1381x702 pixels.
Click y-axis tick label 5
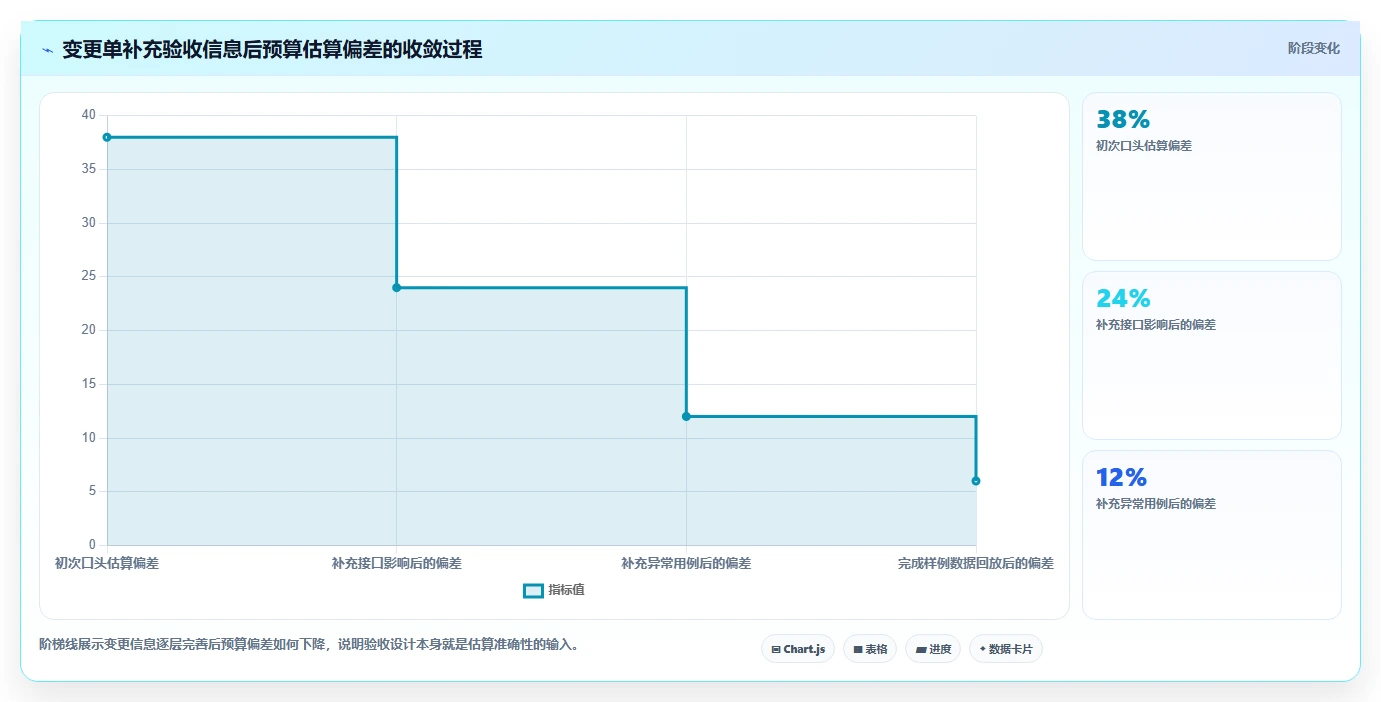pyautogui.click(x=92, y=491)
